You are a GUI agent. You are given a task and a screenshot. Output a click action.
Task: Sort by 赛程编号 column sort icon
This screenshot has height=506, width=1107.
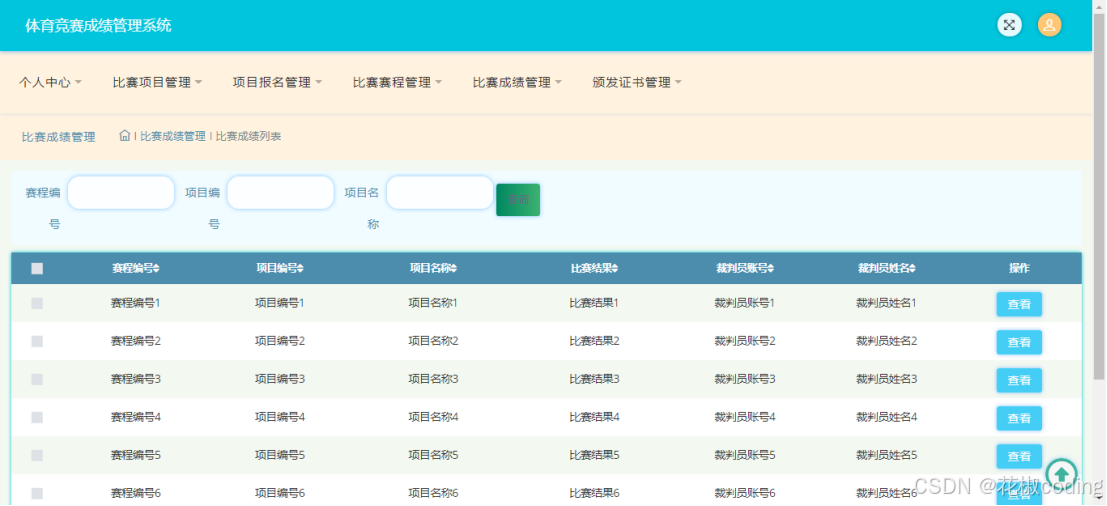point(157,268)
